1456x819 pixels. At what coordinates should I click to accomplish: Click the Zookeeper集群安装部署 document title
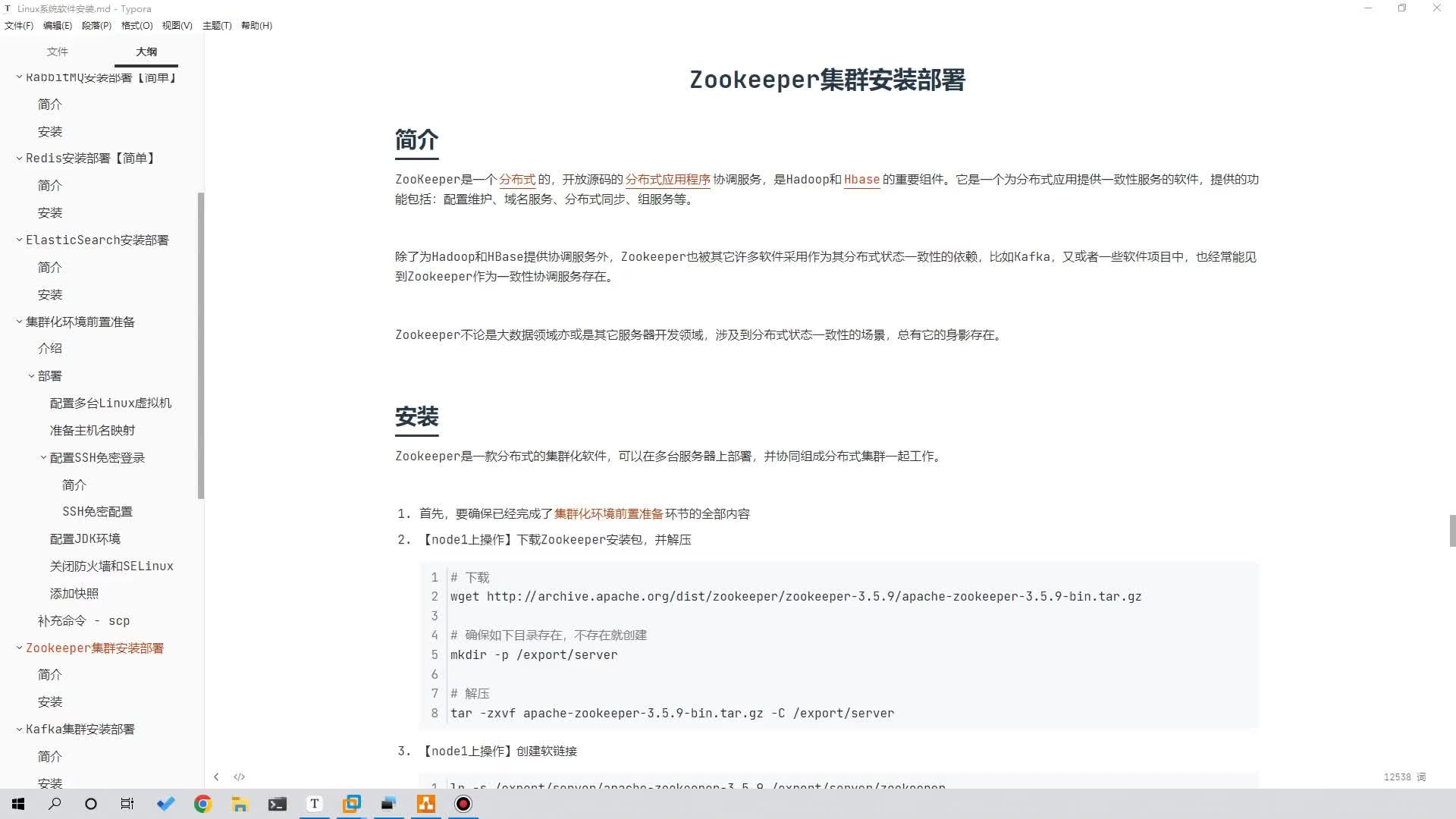tap(827, 80)
